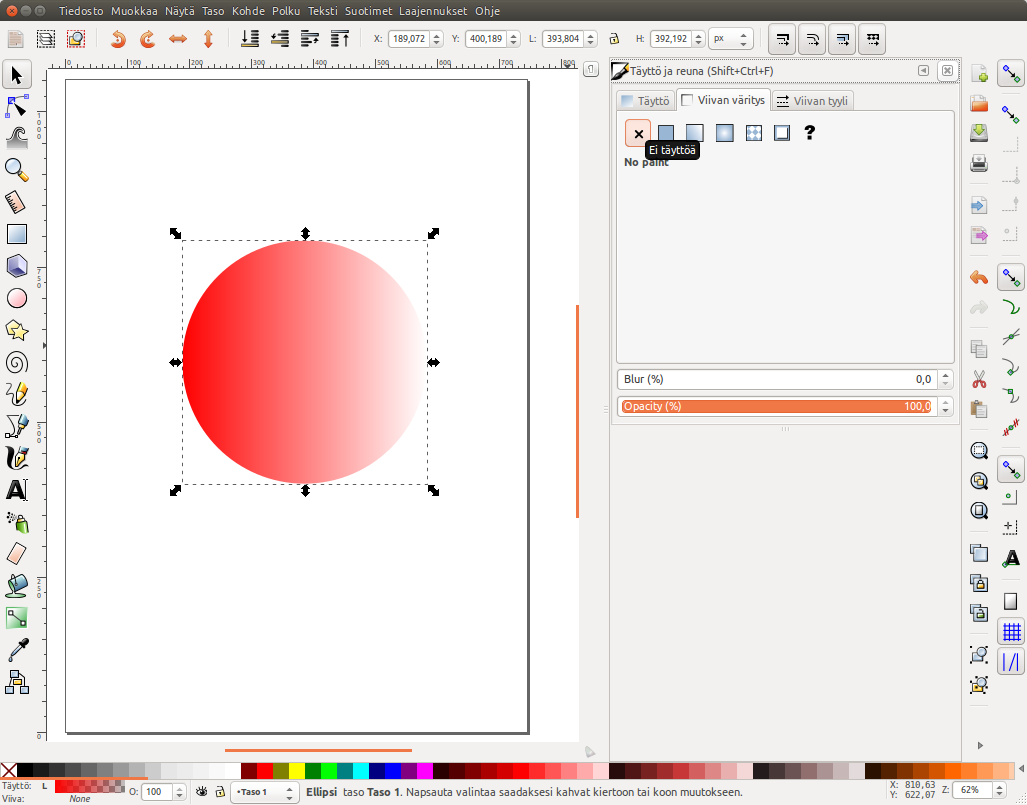Click the No paint X button
The image size is (1027, 805).
coord(638,133)
